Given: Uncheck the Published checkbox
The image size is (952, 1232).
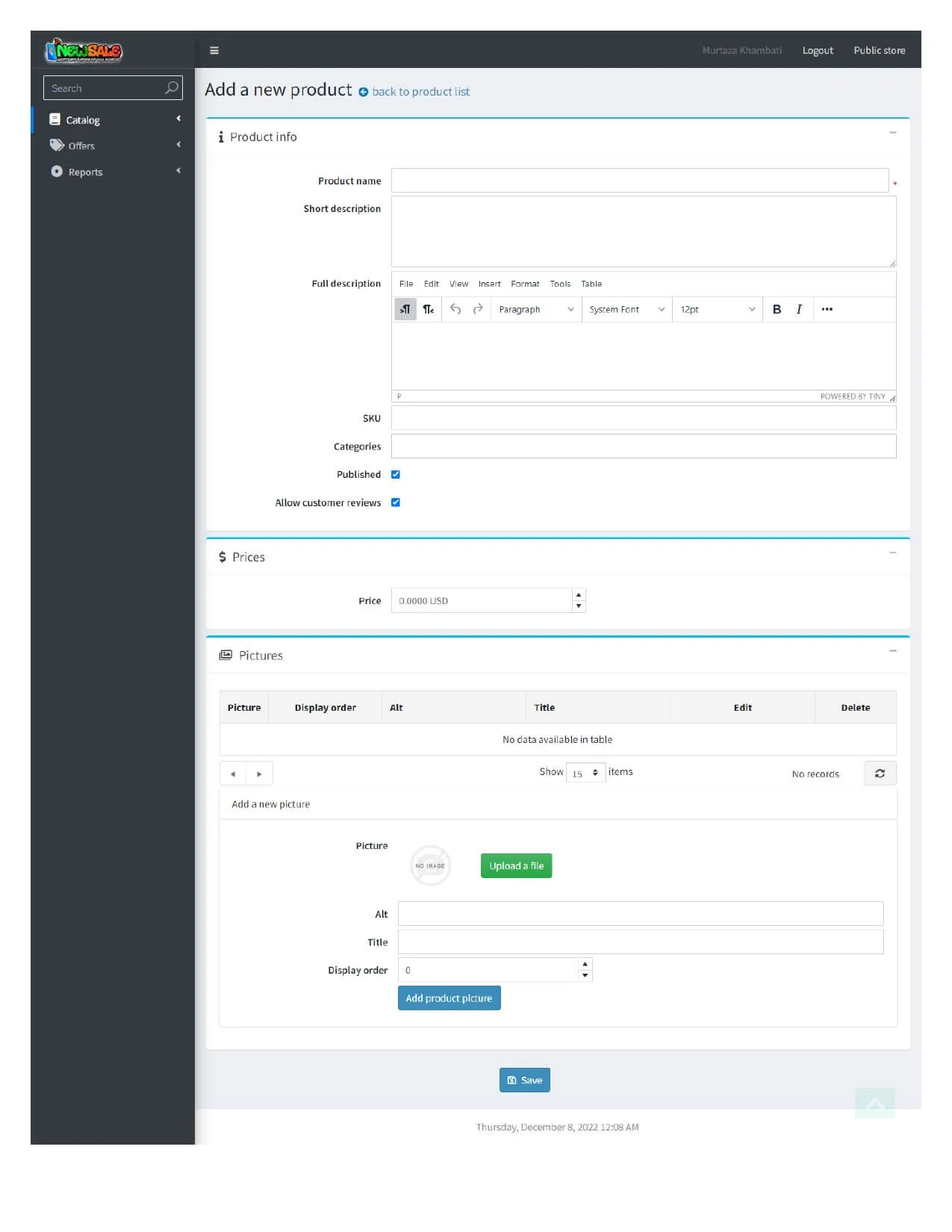Looking at the screenshot, I should (x=396, y=475).
